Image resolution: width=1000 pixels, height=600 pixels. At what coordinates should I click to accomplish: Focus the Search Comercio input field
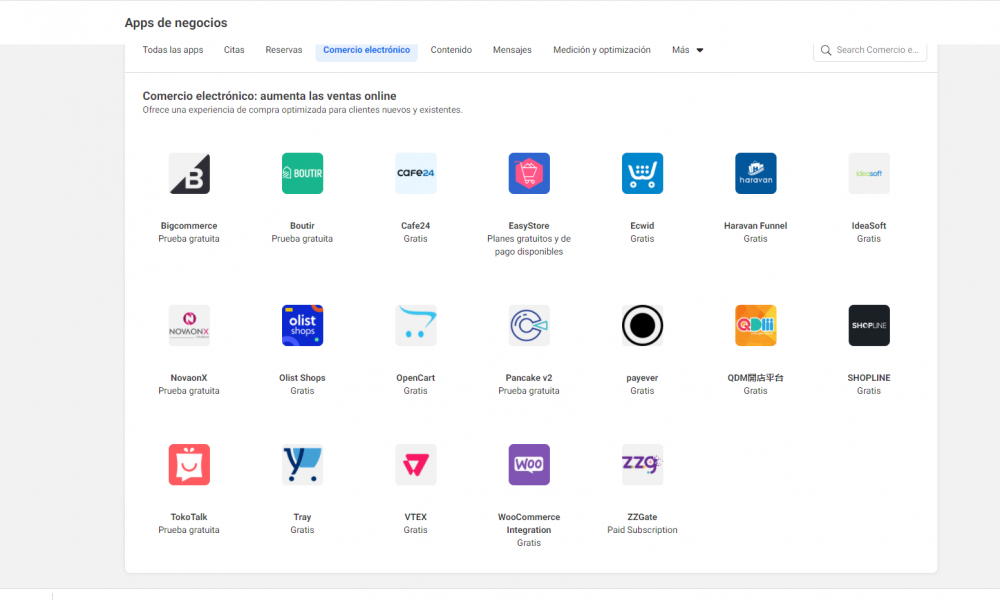point(870,50)
